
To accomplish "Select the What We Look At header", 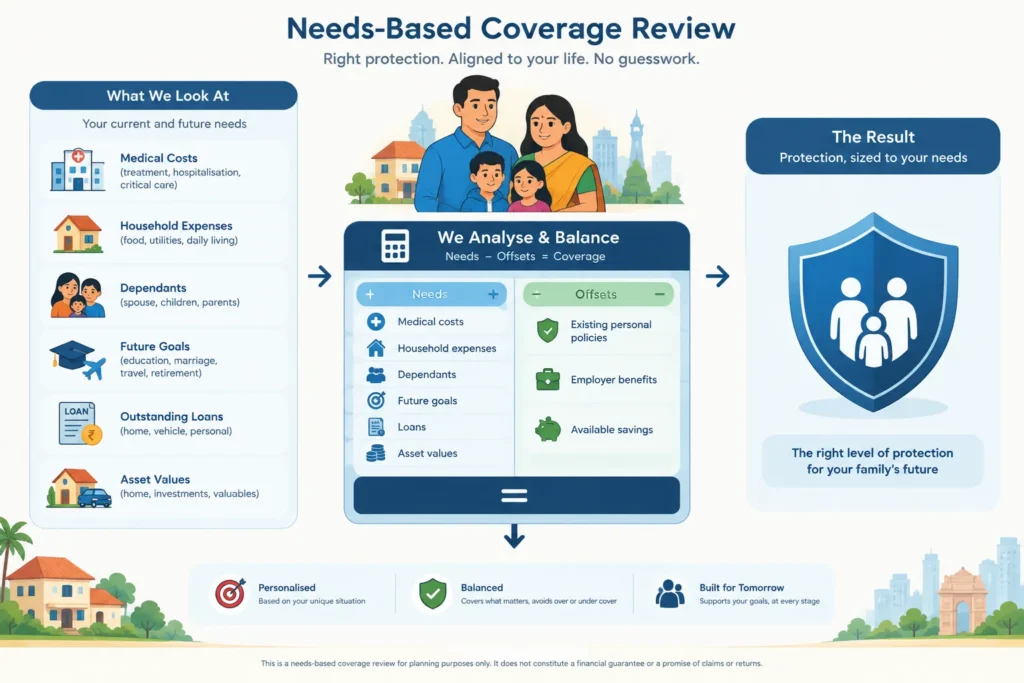I will (x=163, y=95).
